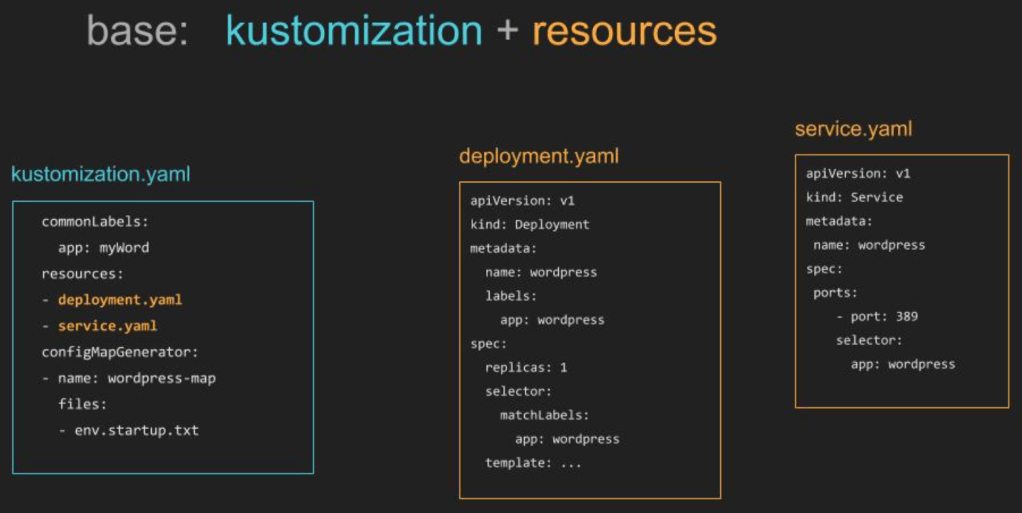Select the kustomization.yaml file heading
Viewport: 1022px width, 513px height.
[100, 174]
